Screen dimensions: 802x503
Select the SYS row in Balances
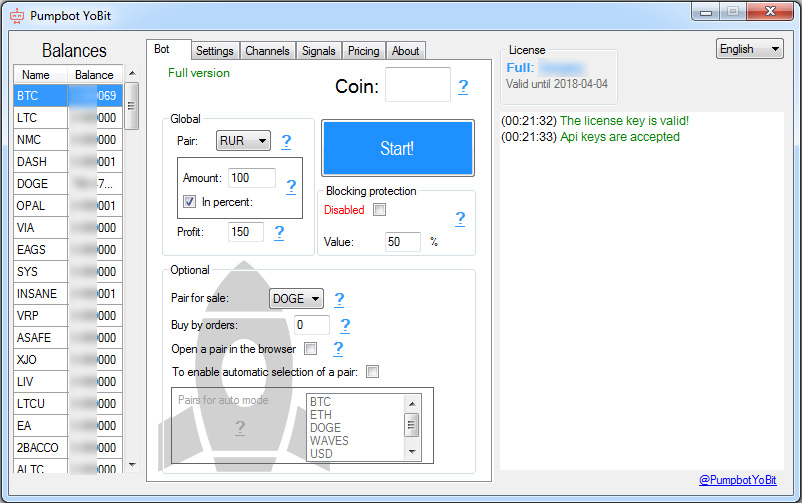[69, 272]
